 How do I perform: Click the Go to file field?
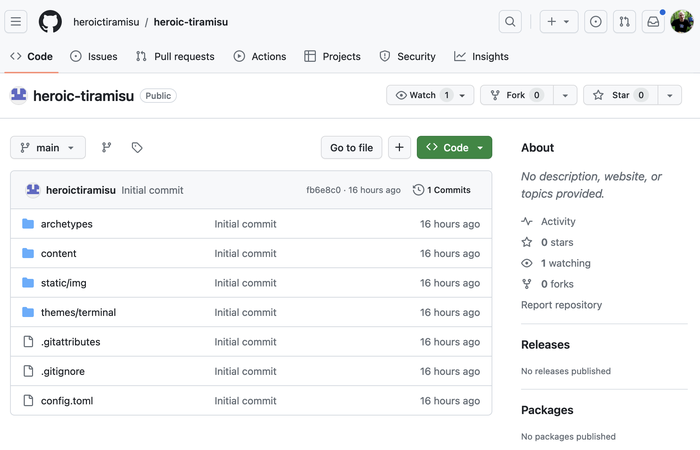(351, 147)
